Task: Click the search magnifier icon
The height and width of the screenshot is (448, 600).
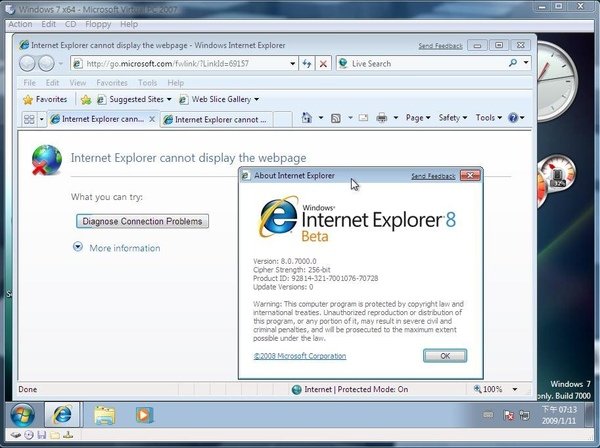Action: pos(513,63)
